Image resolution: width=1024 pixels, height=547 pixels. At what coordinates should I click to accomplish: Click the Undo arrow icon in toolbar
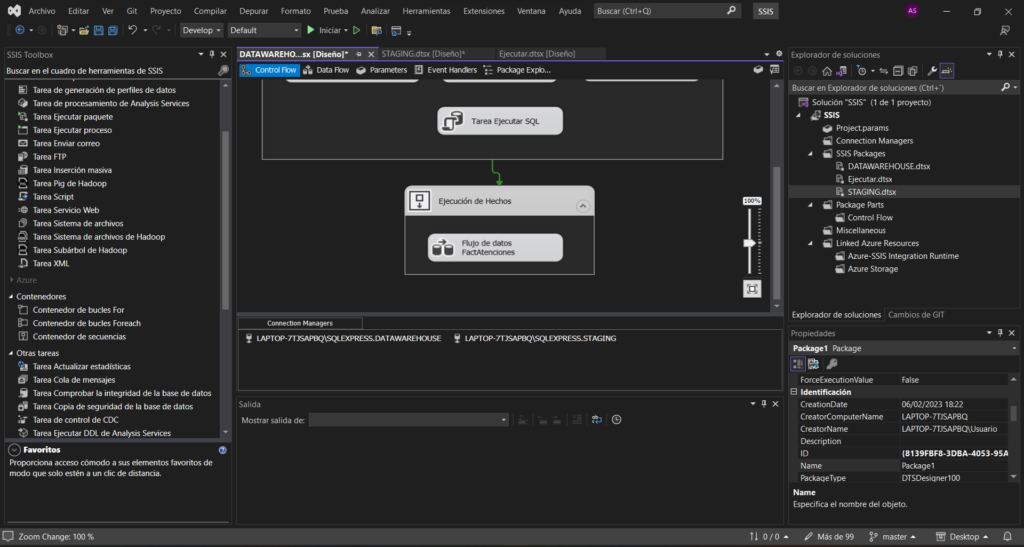(x=133, y=30)
